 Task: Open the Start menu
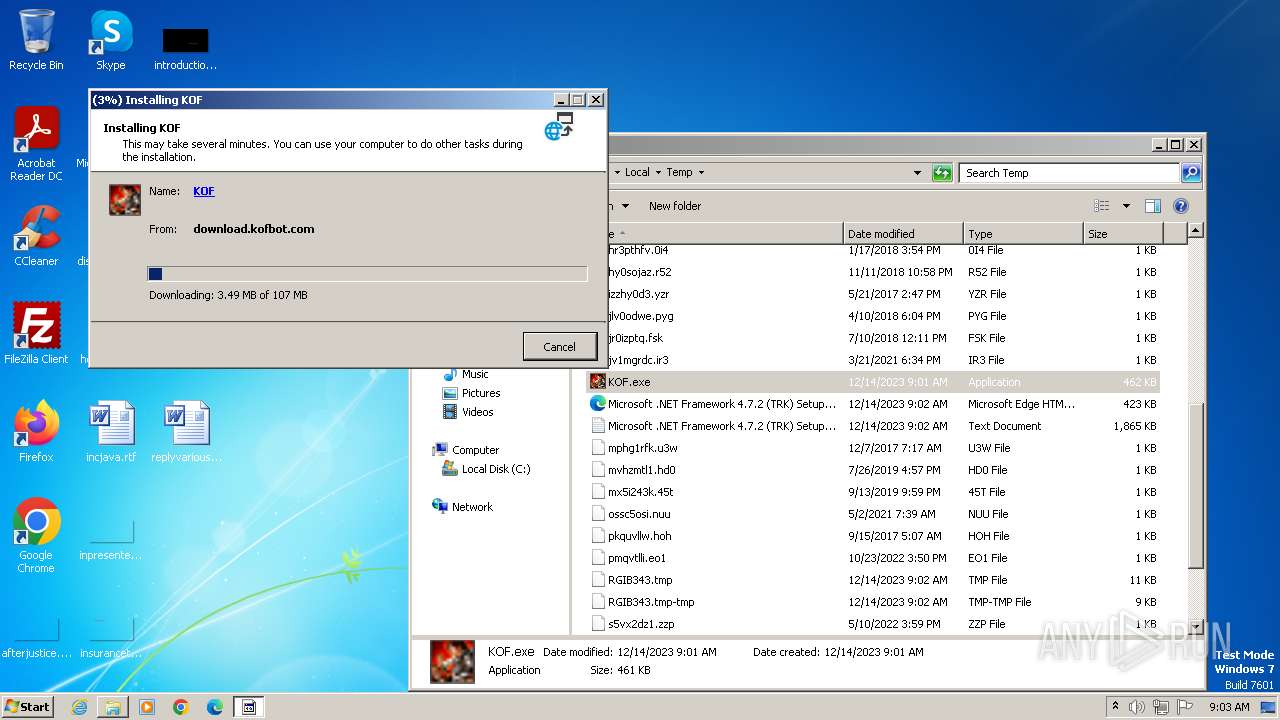[x=27, y=706]
